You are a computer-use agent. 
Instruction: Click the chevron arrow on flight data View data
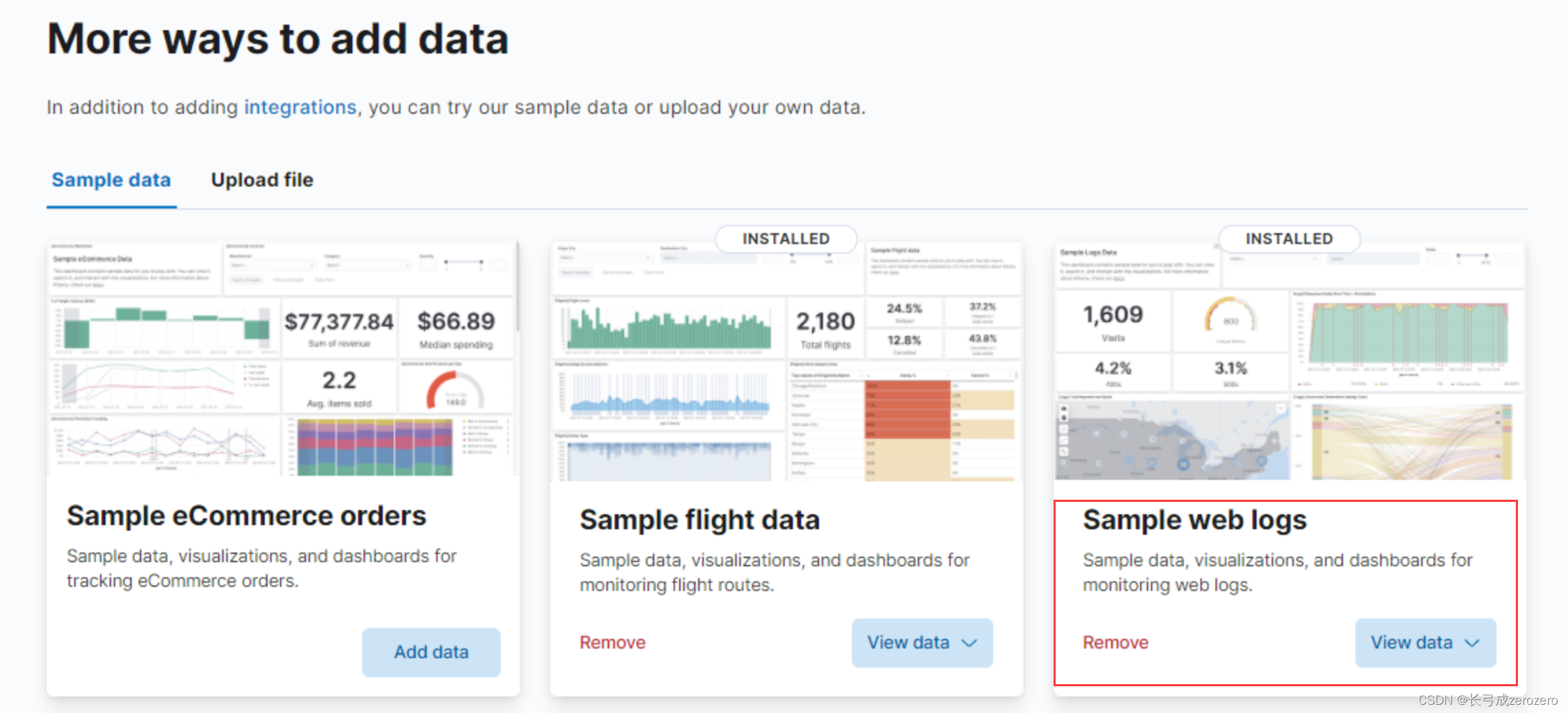point(969,643)
